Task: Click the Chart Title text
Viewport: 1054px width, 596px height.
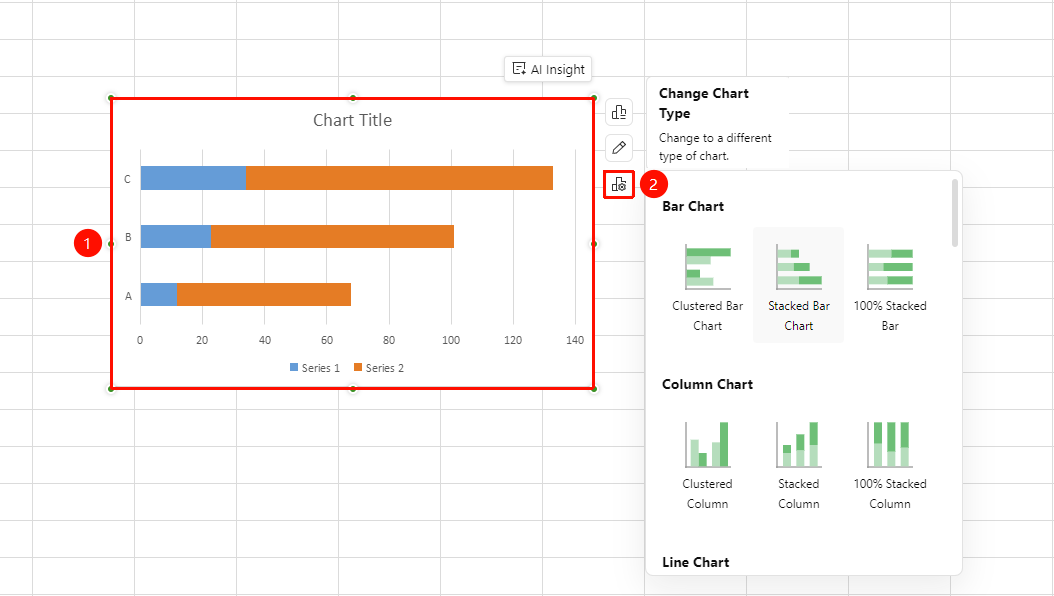Action: point(352,120)
